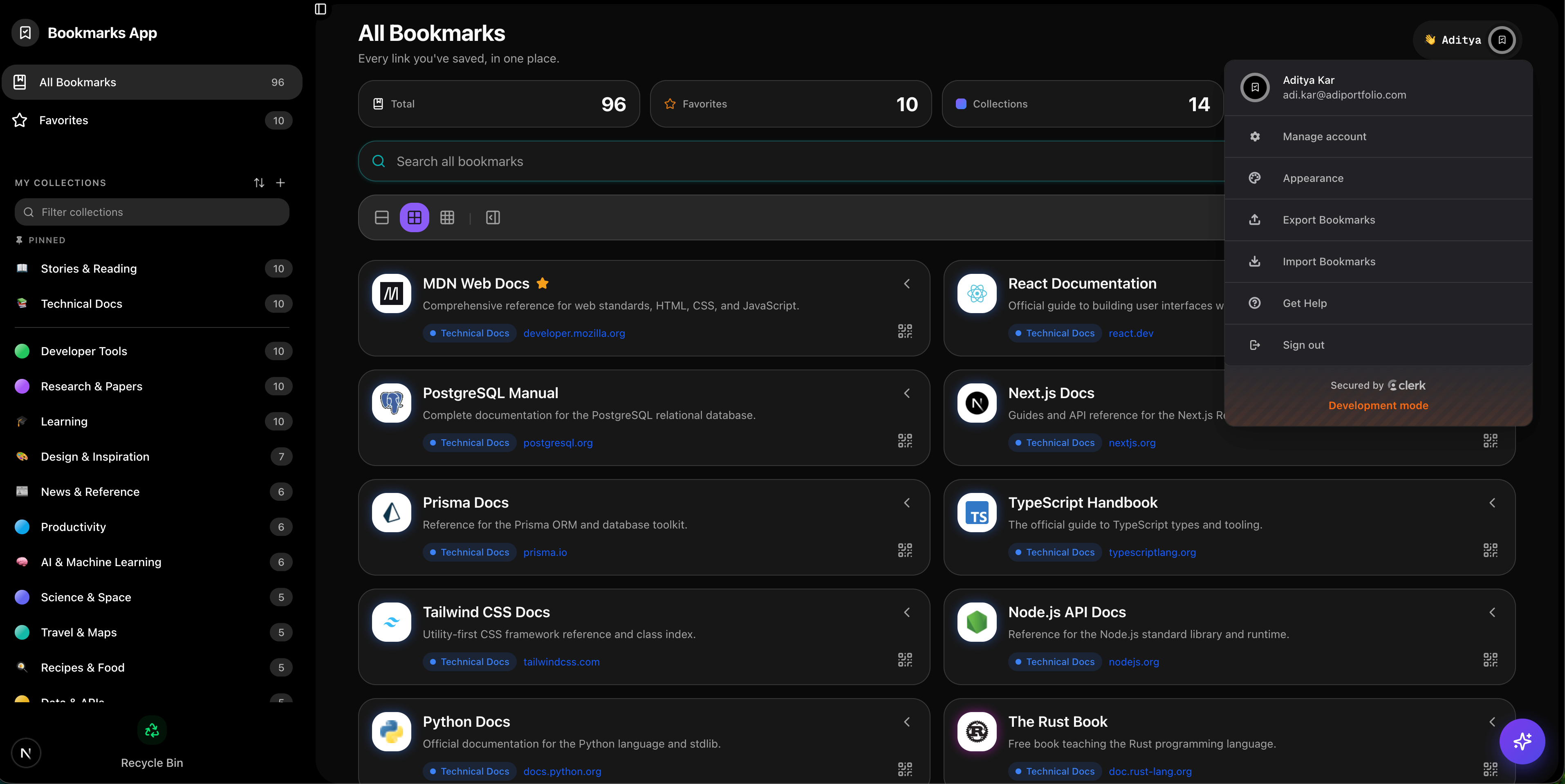The image size is (1565, 784).
Task: Click the sort collections arrows icon
Action: [x=260, y=183]
